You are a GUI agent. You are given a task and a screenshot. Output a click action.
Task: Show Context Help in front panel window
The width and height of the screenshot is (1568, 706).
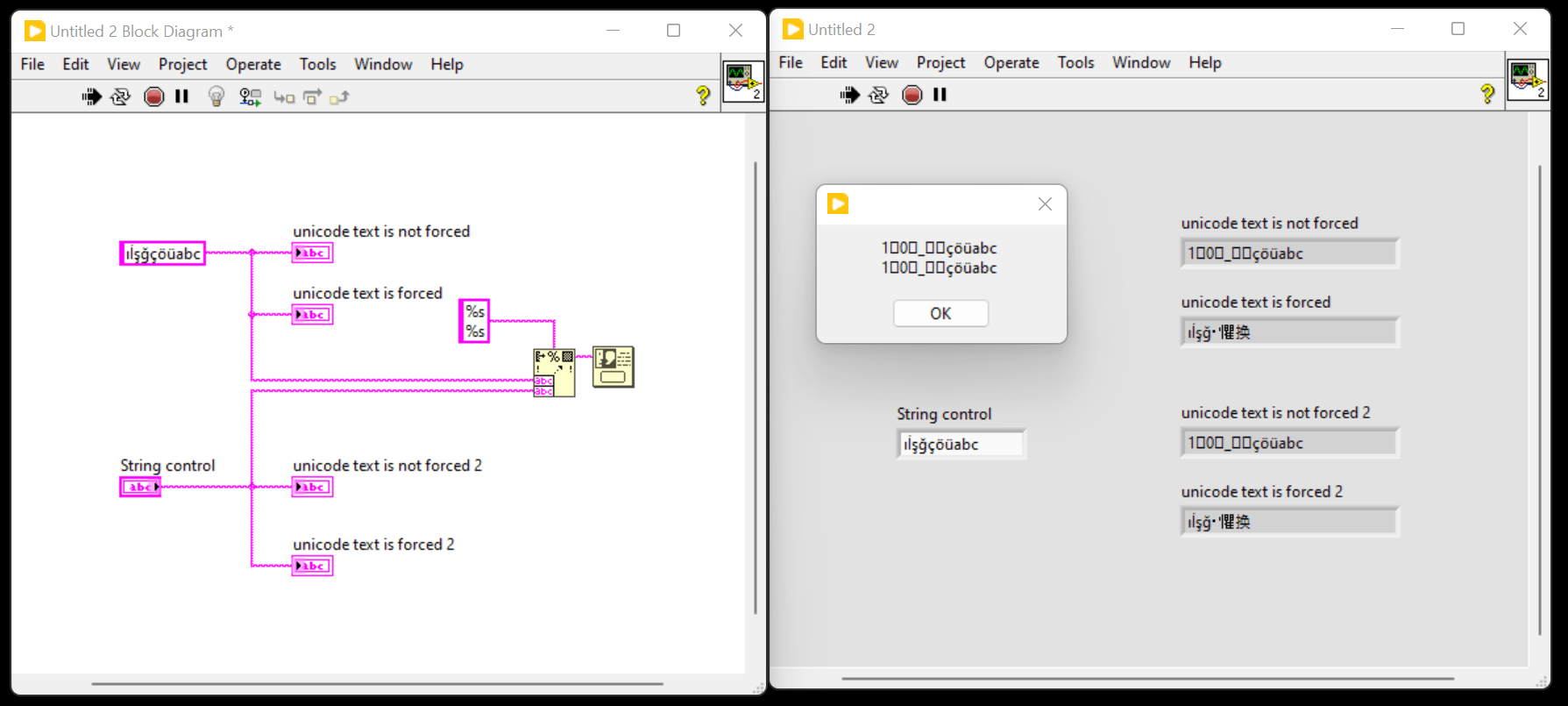(1487, 94)
